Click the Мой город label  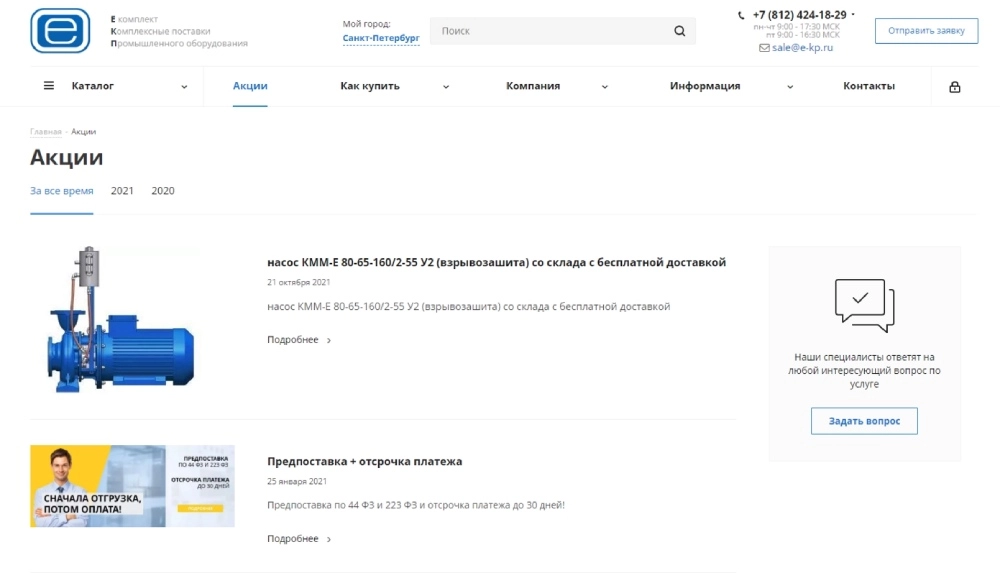(x=366, y=24)
